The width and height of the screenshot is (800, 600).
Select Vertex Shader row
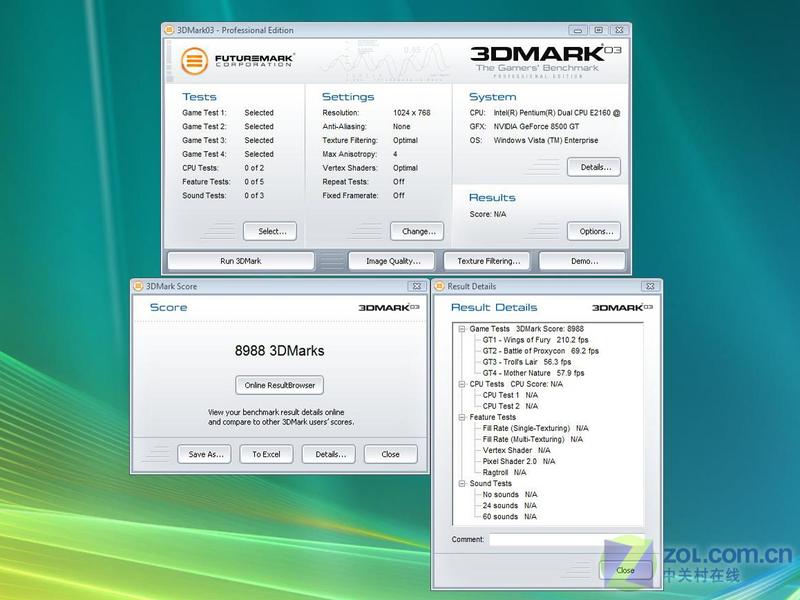click(x=516, y=450)
